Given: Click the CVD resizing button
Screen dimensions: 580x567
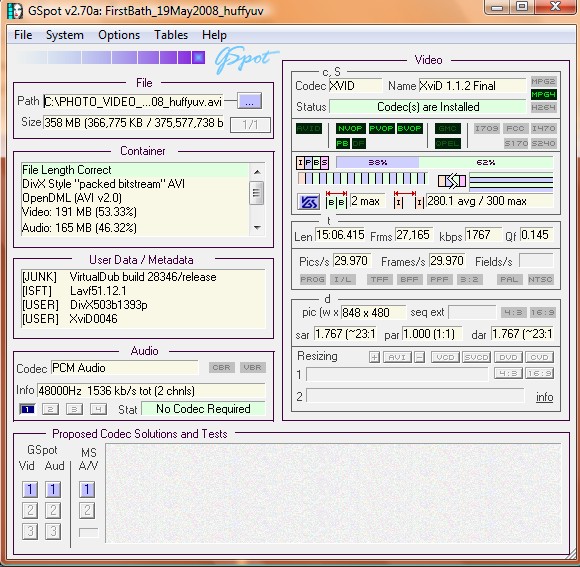Looking at the screenshot, I should click(x=539, y=357).
